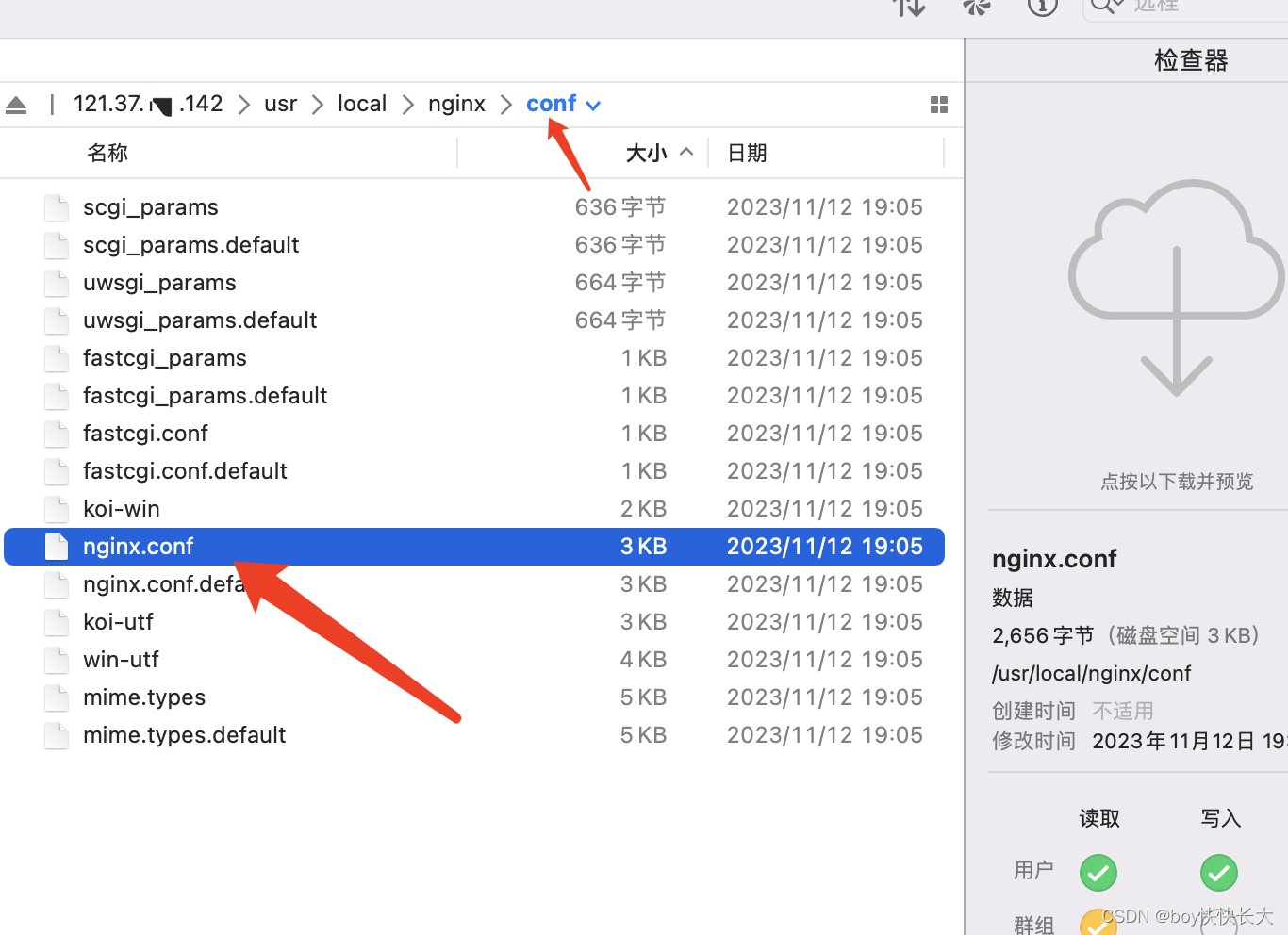Select the uwsgi_params.default file row
Image resolution: width=1288 pixels, height=935 pixels.
click(x=474, y=320)
